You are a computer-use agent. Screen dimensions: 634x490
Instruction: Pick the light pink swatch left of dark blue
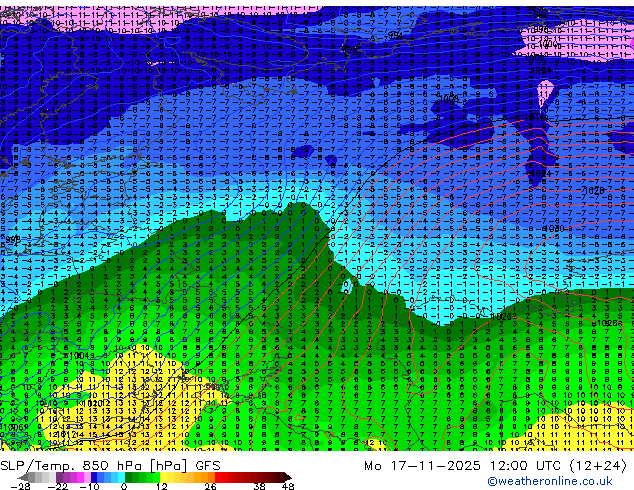pos(87,477)
